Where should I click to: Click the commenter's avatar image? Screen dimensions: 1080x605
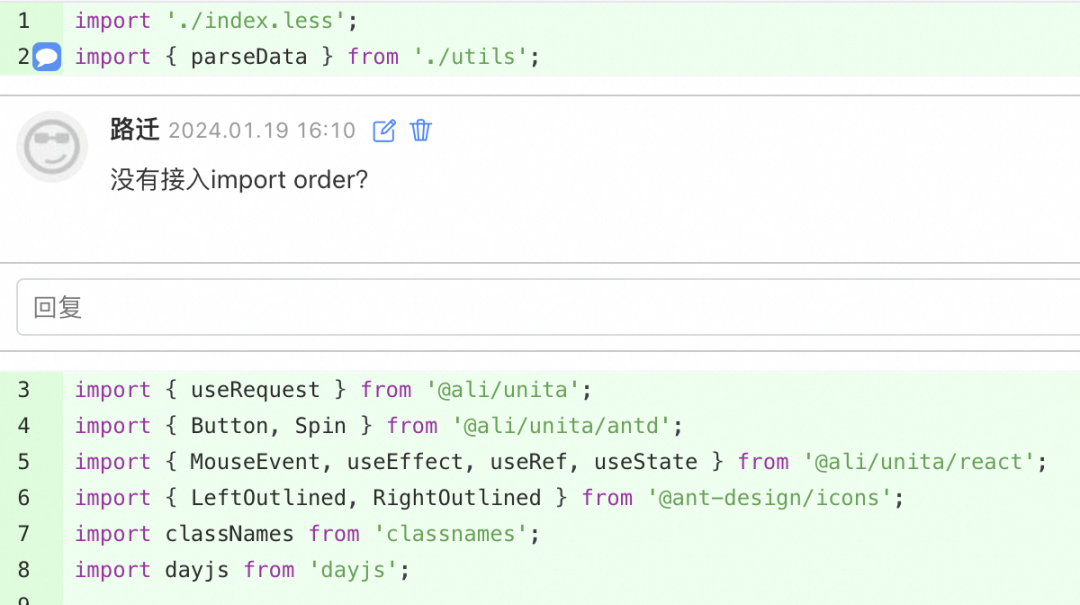pyautogui.click(x=52, y=147)
